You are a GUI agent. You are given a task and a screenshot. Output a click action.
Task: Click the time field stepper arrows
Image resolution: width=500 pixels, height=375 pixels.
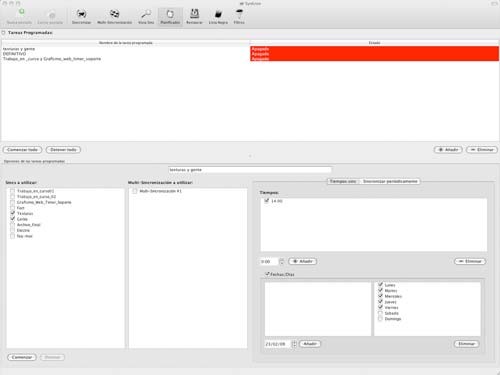(x=282, y=262)
